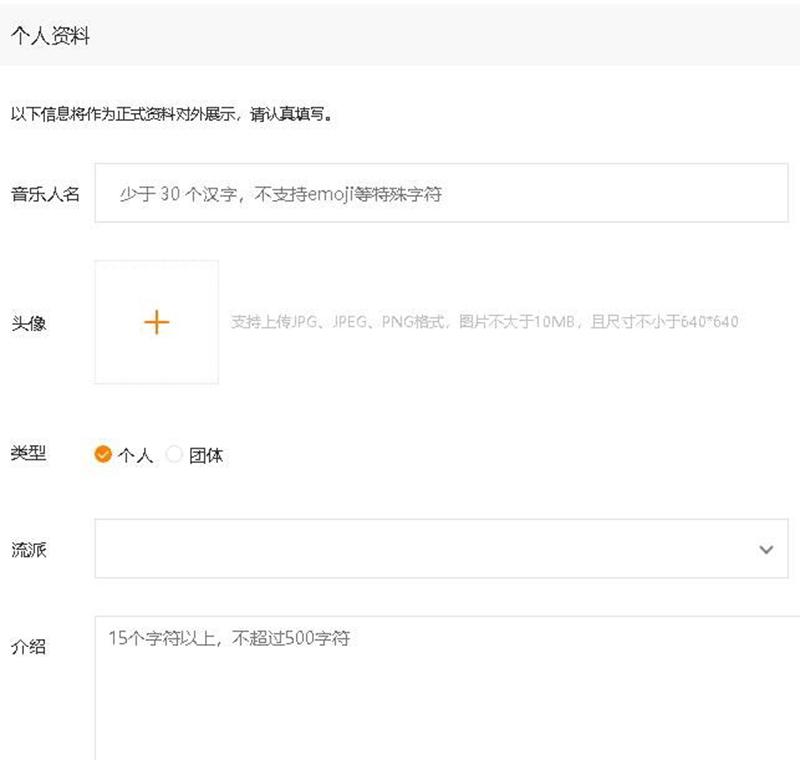Open the 流派 genre select box
The height and width of the screenshot is (760, 800).
point(420,549)
